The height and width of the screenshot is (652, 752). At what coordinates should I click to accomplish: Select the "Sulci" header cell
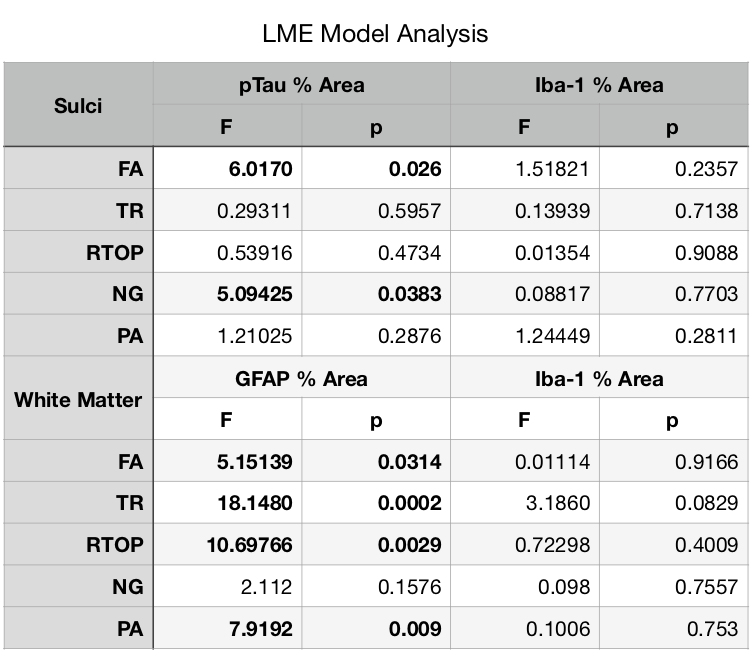click(x=77, y=106)
